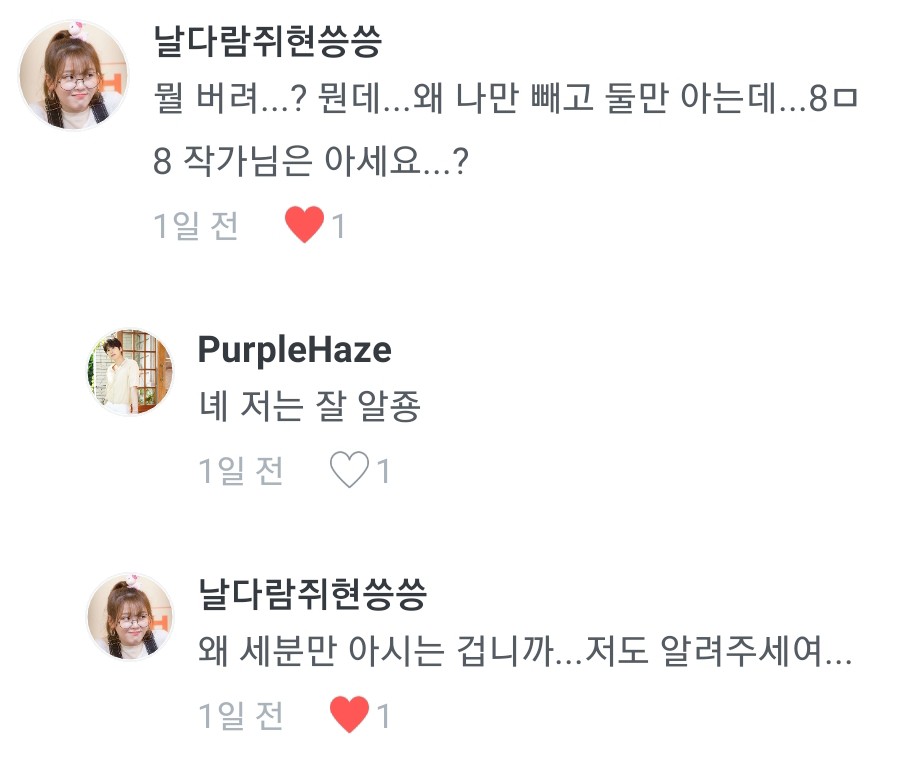Click the '1일 전' timestamp under PurpleHaze's reply
The image size is (904, 759).
[241, 470]
